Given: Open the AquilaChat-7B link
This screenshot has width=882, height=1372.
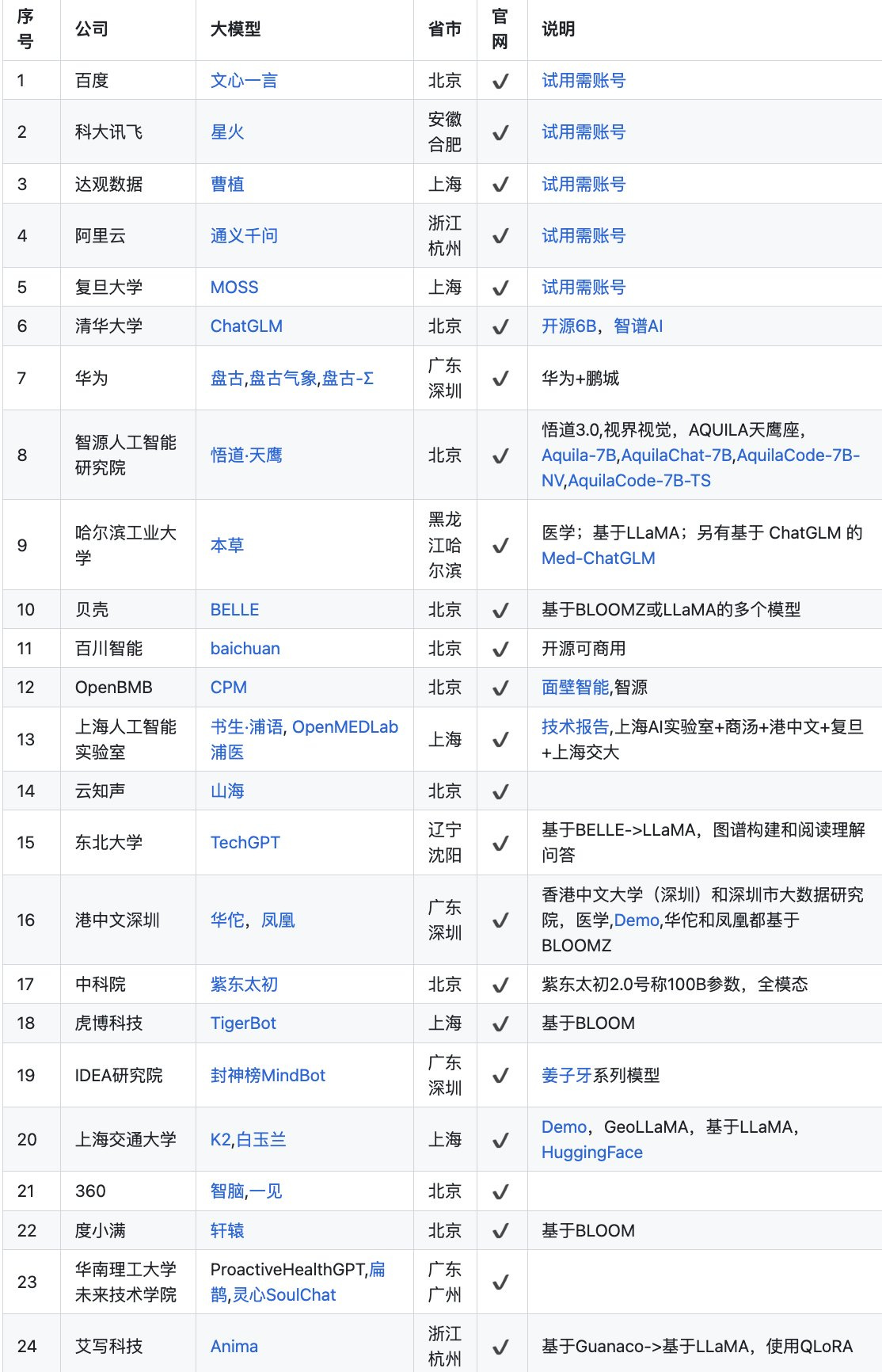Looking at the screenshot, I should pyautogui.click(x=677, y=455).
